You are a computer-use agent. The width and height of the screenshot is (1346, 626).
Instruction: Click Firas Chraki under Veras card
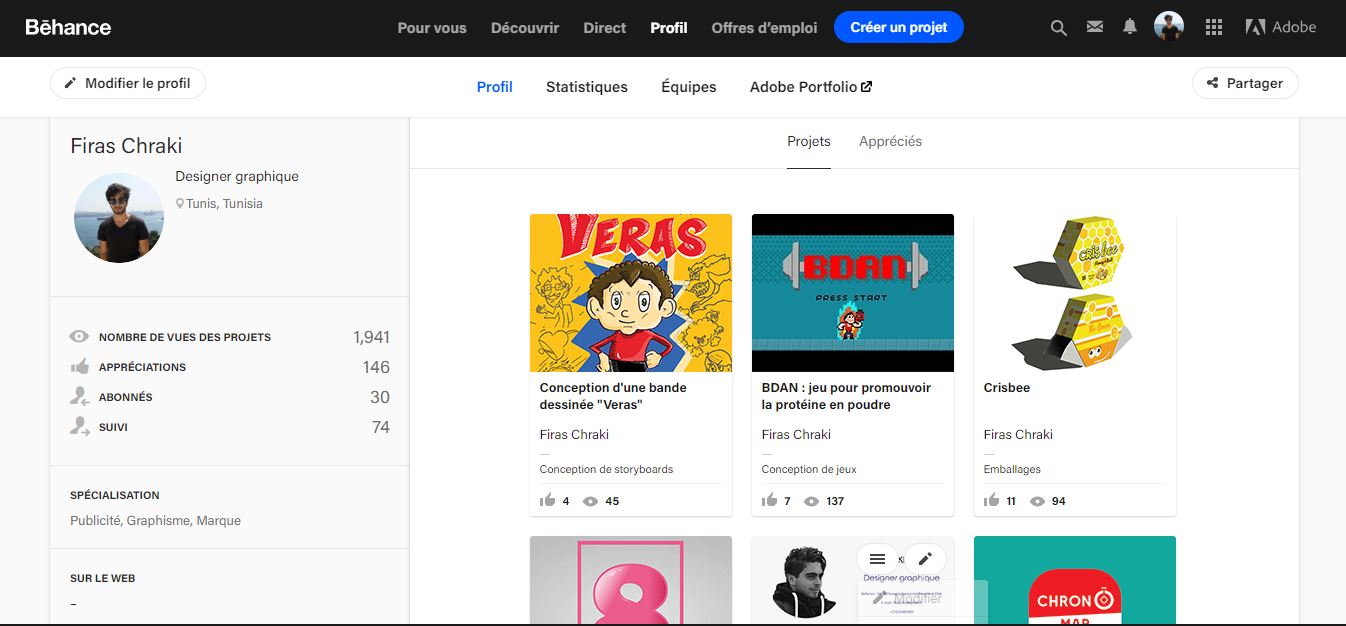574,435
